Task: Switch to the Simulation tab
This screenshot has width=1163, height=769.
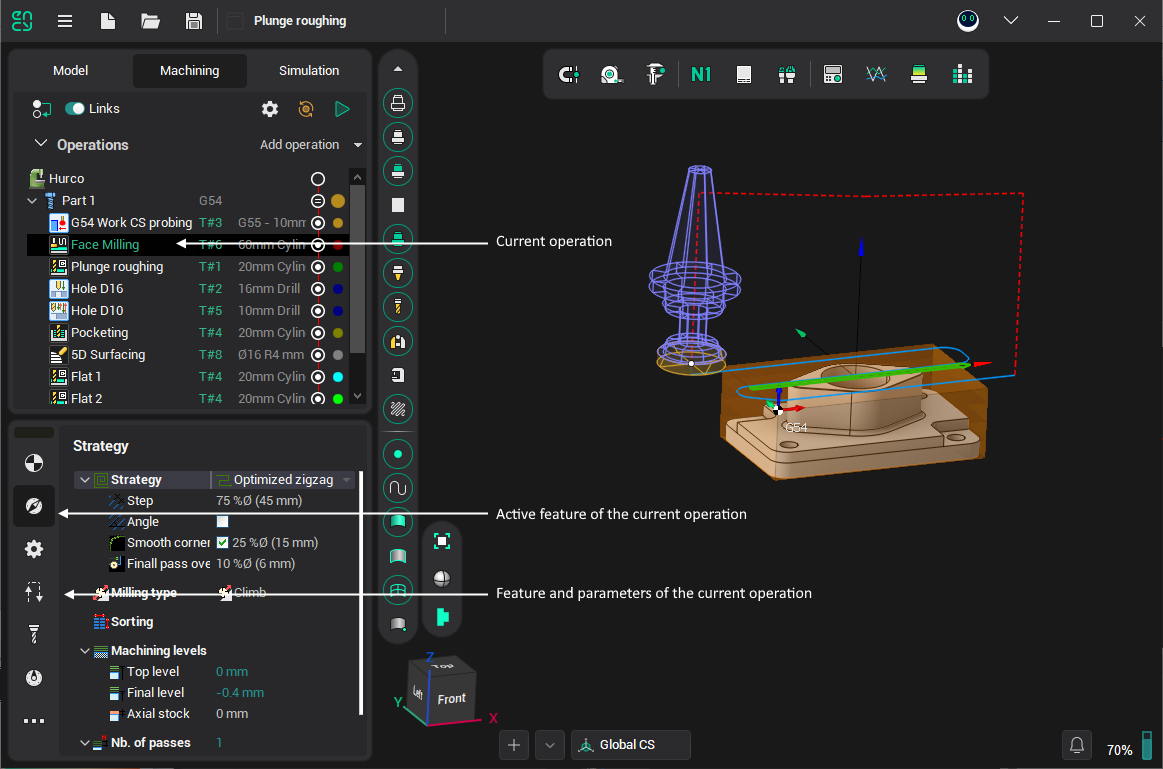Action: pyautogui.click(x=309, y=71)
